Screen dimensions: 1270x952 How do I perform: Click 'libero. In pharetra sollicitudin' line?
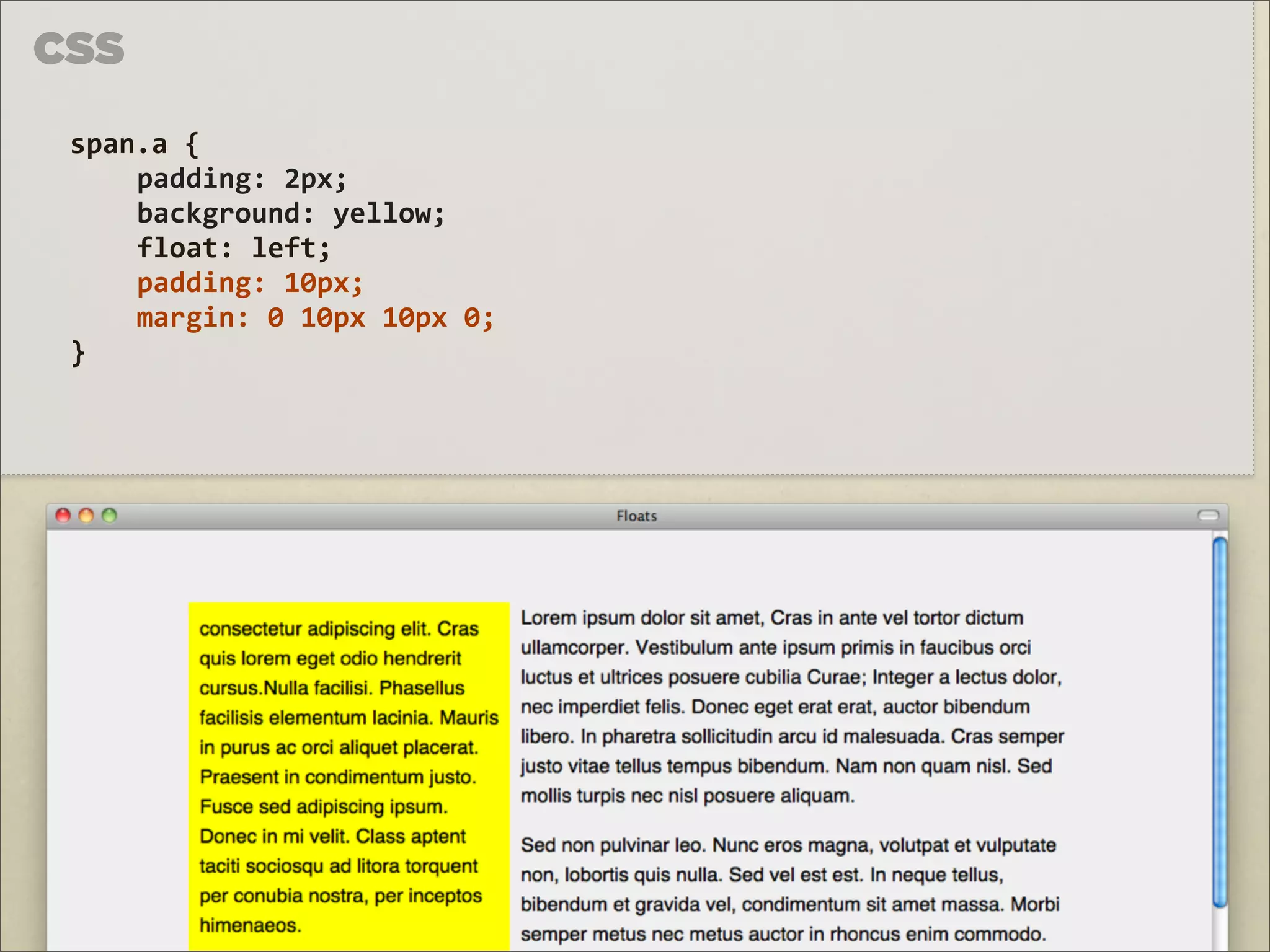(793, 737)
